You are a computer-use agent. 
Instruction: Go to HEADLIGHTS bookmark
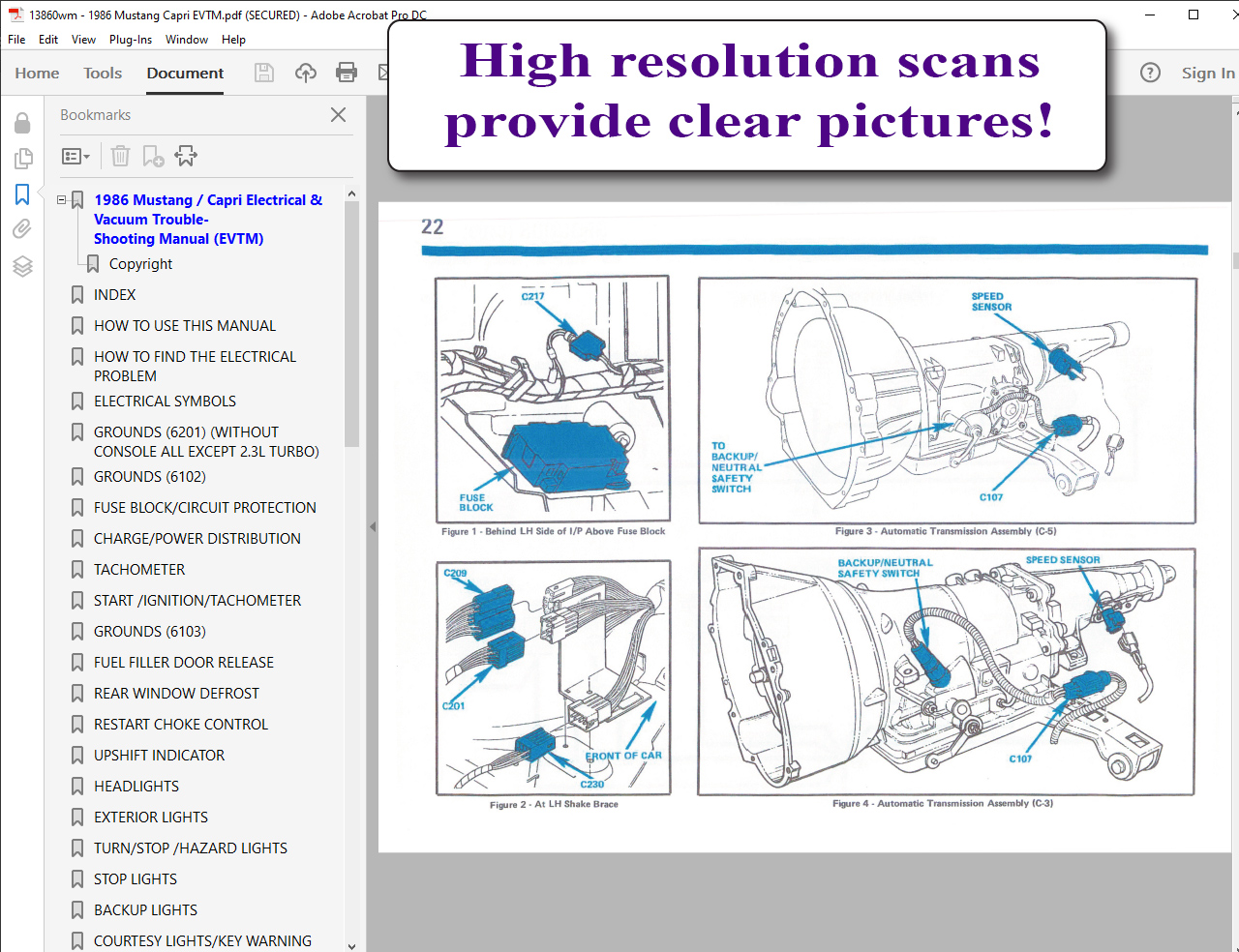coord(136,787)
